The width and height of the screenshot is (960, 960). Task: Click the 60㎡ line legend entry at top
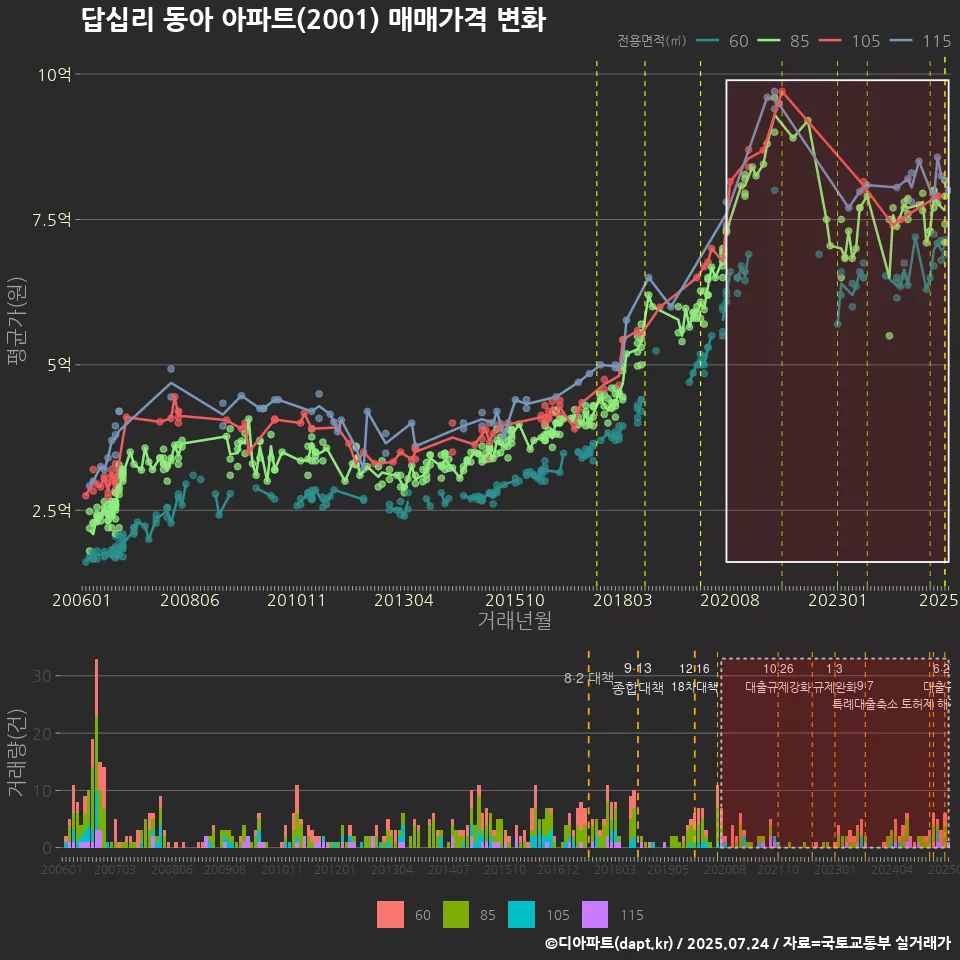[x=722, y=41]
